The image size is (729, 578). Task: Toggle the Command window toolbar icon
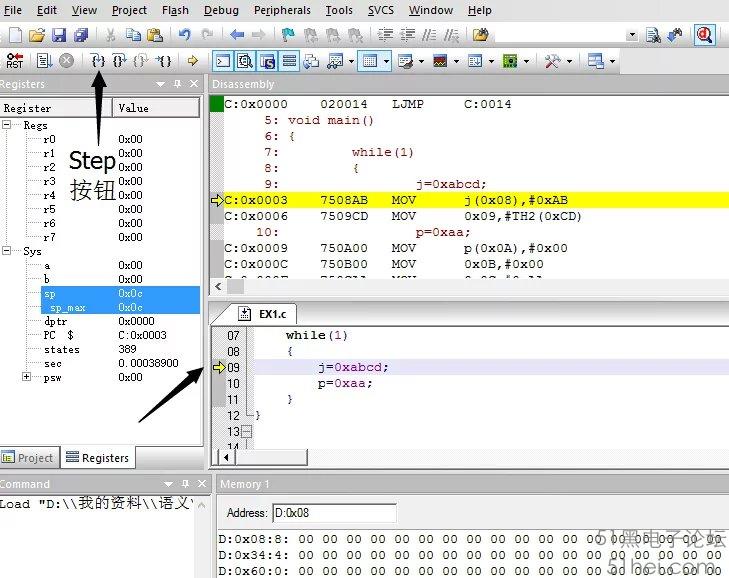coord(223,61)
